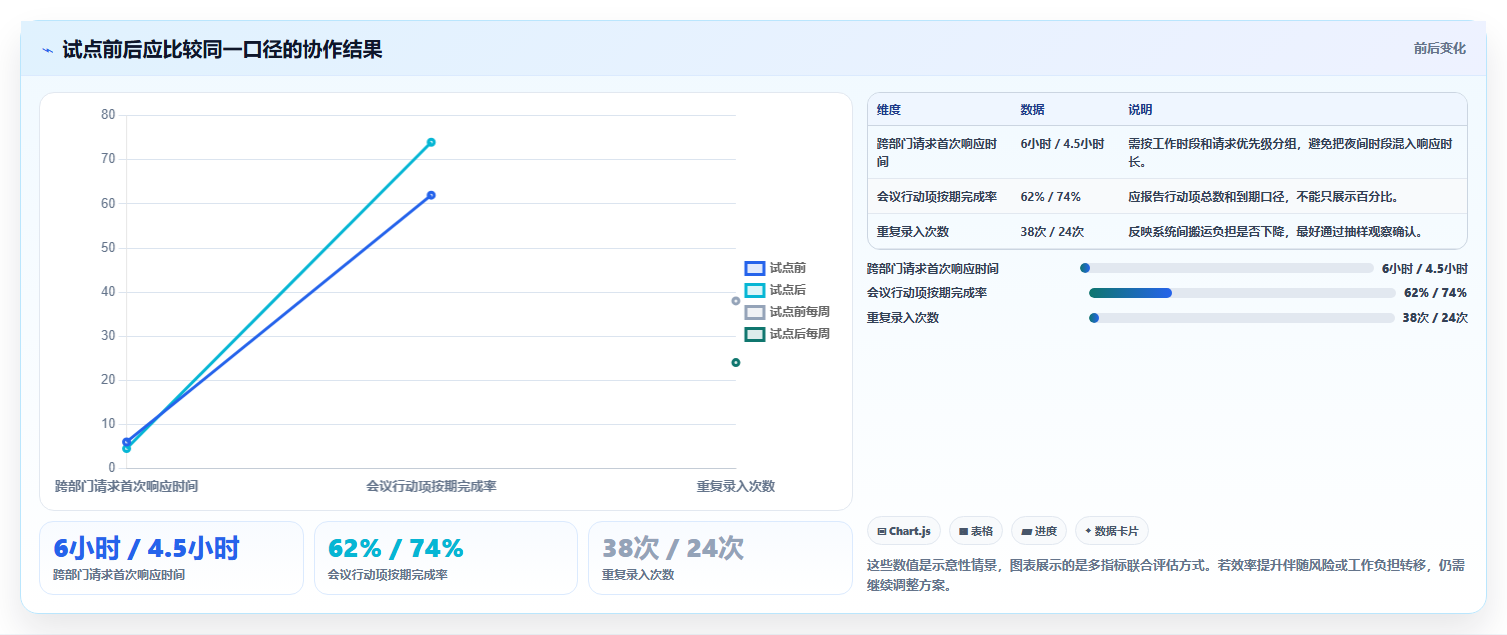Click table cell 62% / 74%
Image resolution: width=1507 pixels, height=635 pixels.
click(1050, 197)
